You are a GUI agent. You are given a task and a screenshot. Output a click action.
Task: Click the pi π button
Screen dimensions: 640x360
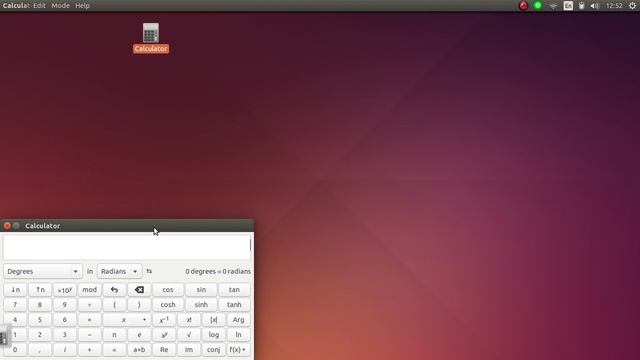click(114, 335)
